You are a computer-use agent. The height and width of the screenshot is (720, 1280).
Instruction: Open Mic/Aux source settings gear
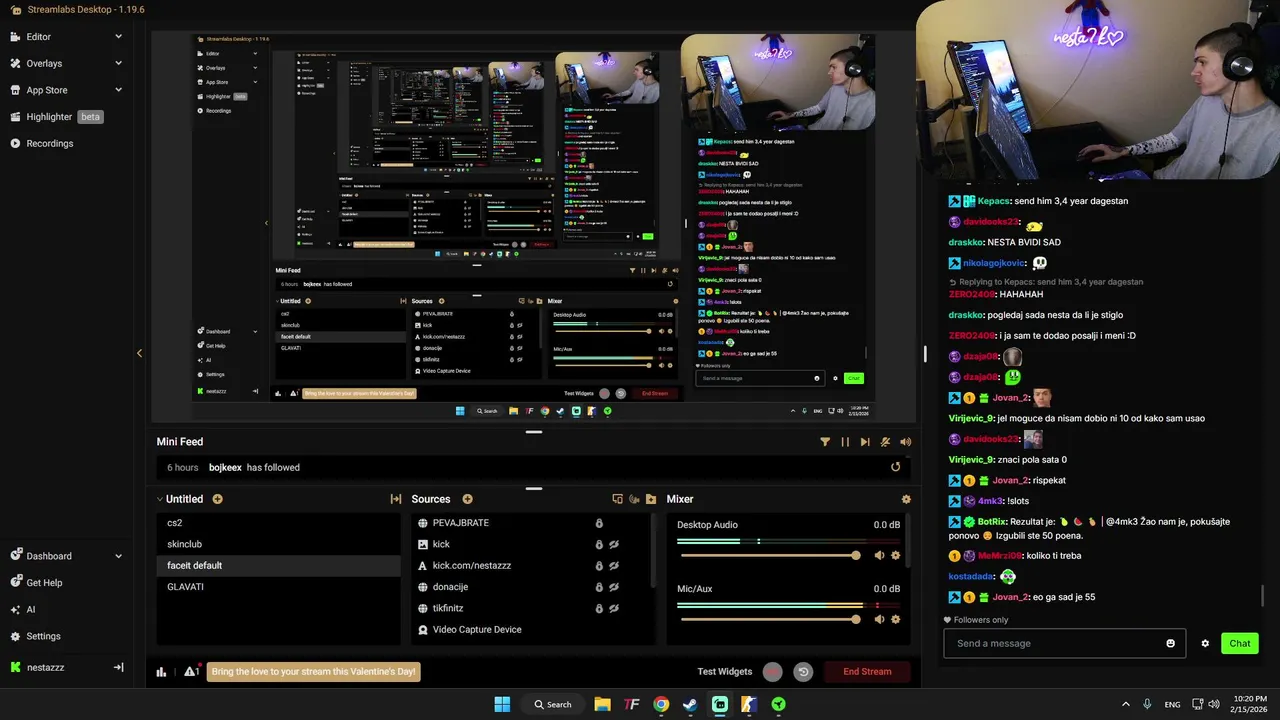coord(895,619)
